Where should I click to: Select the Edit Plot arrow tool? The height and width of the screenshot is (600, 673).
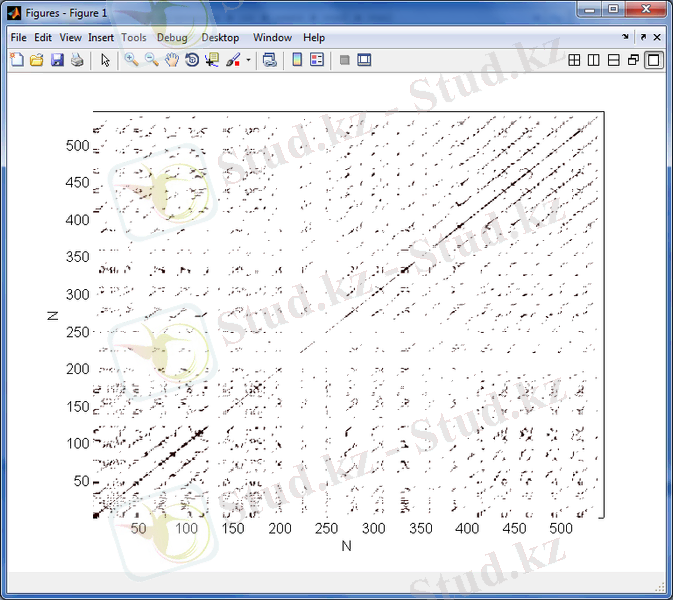click(x=105, y=60)
